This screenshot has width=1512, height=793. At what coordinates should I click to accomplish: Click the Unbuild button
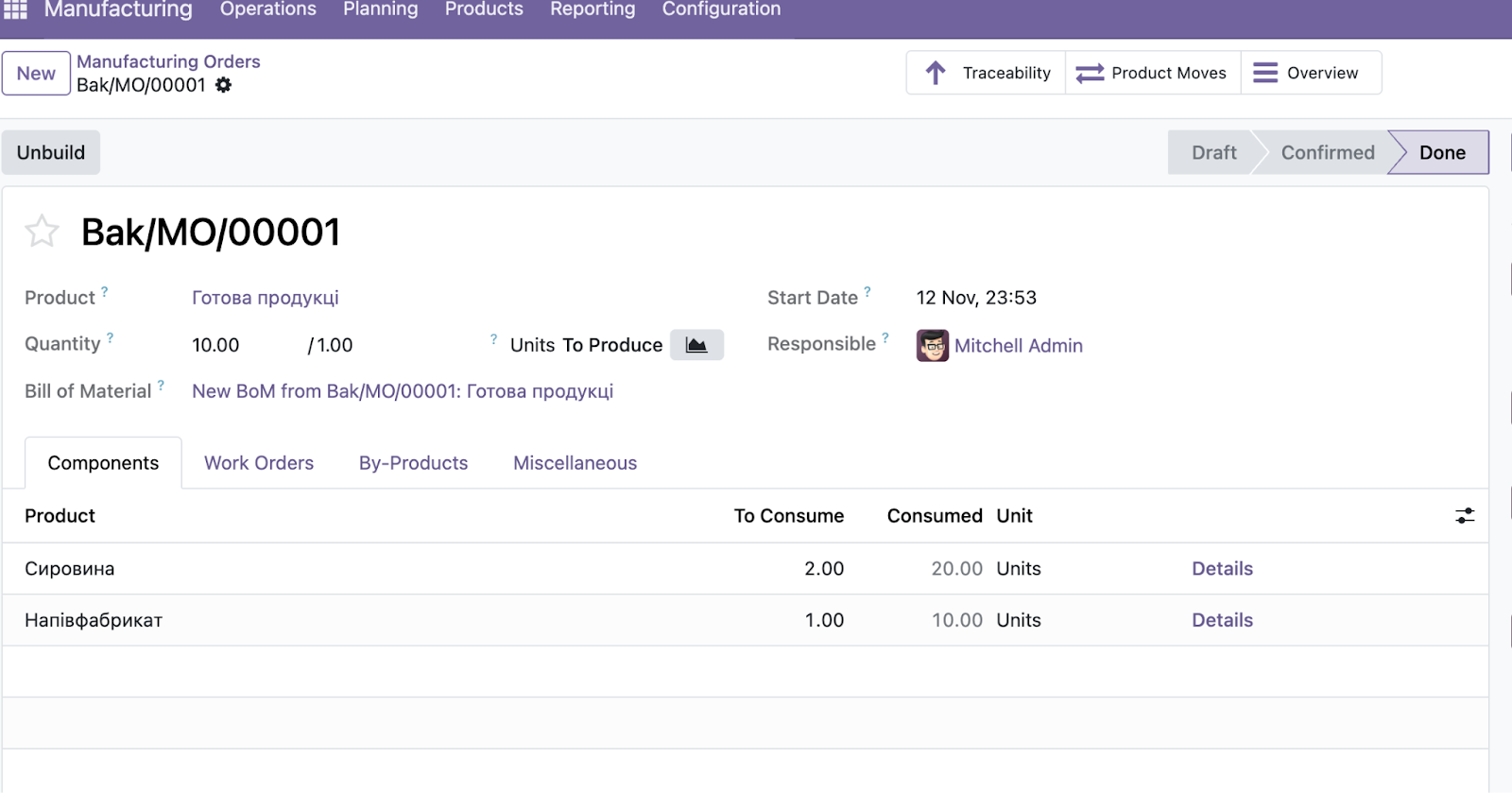(51, 153)
